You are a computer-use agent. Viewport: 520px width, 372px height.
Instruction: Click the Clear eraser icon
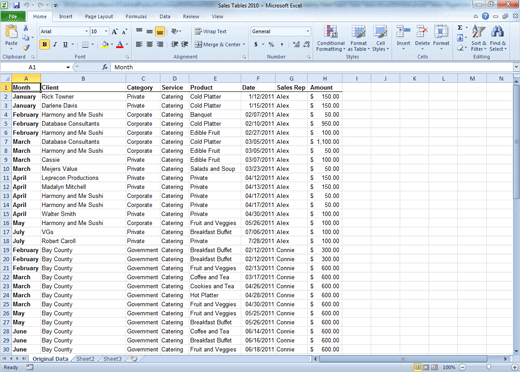[x=460, y=48]
